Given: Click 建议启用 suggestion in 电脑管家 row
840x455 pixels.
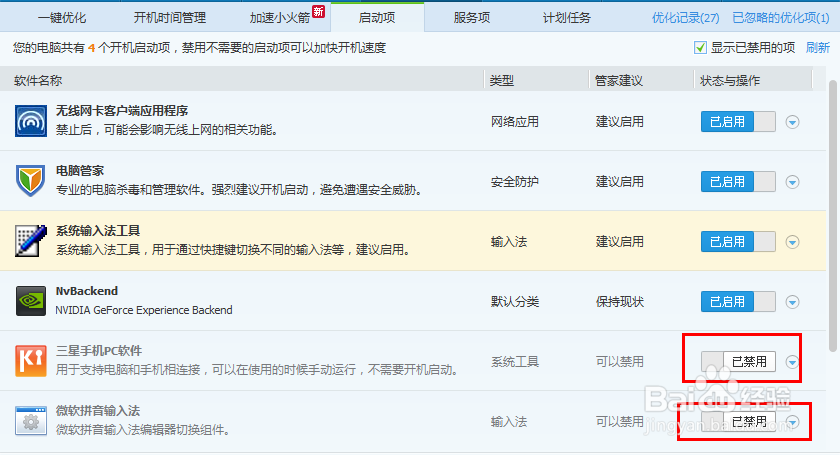Looking at the screenshot, I should point(620,182).
